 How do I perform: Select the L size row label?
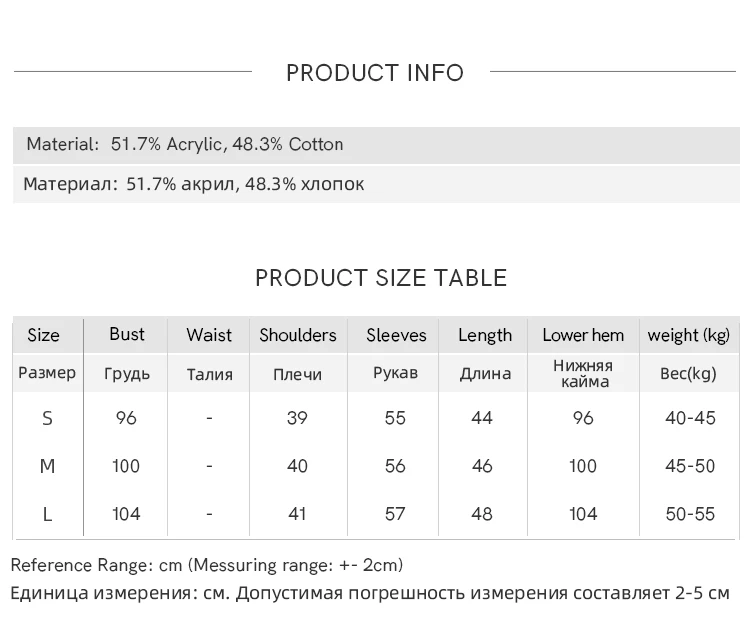click(47, 514)
